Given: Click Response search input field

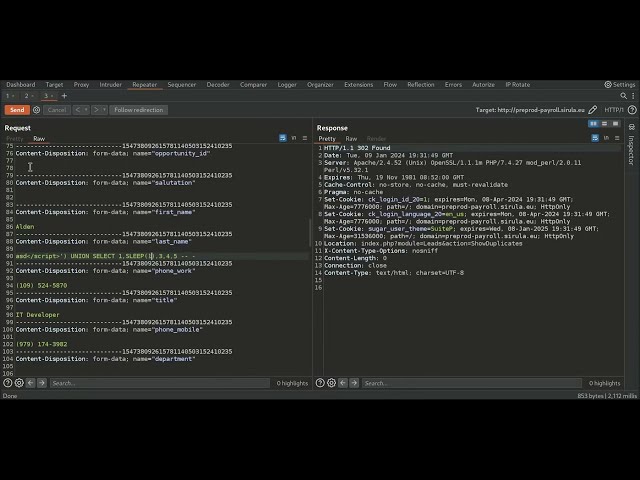Looking at the screenshot, I should (472, 383).
